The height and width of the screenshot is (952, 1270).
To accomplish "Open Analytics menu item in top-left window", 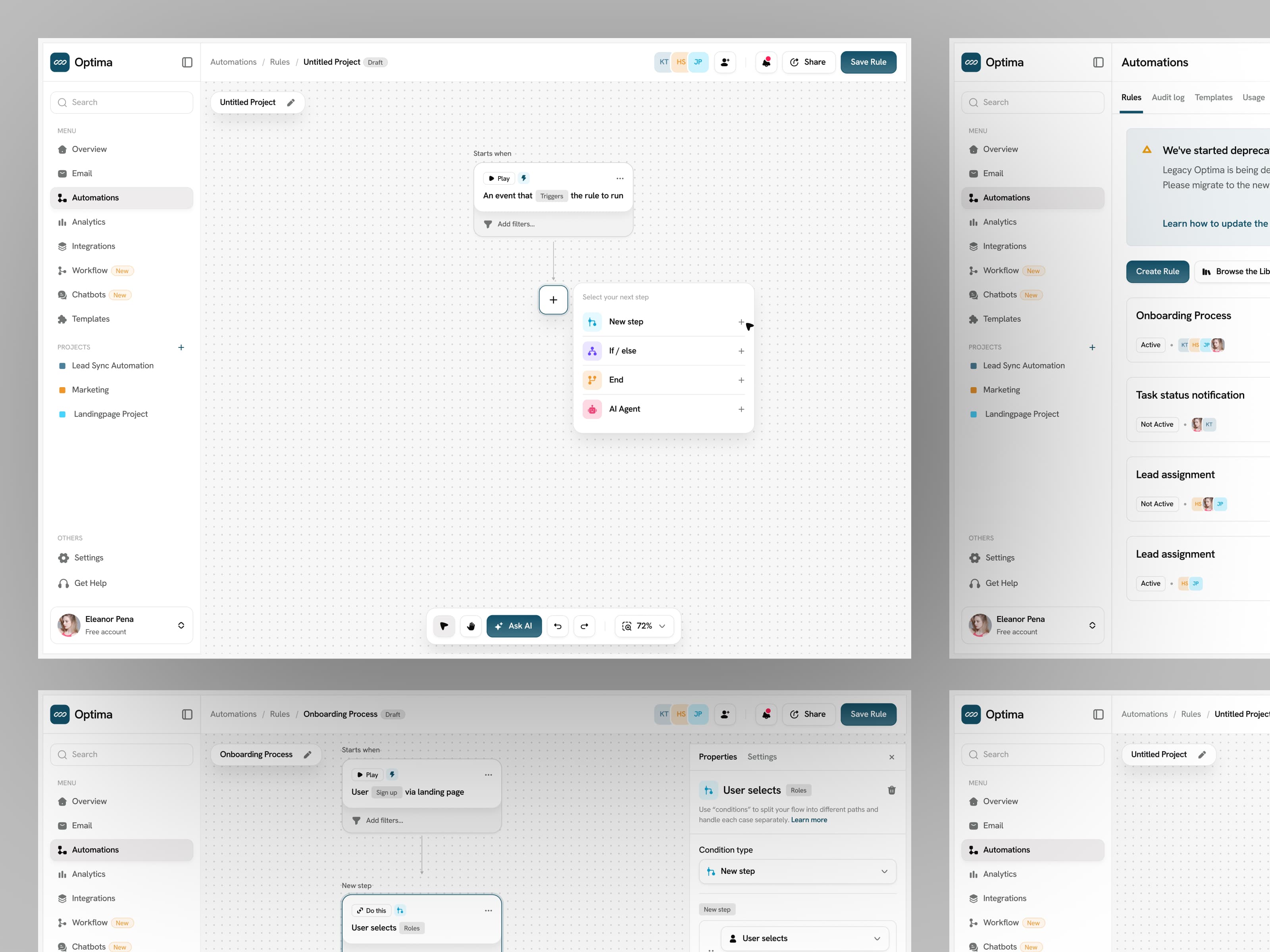I will [x=121, y=222].
